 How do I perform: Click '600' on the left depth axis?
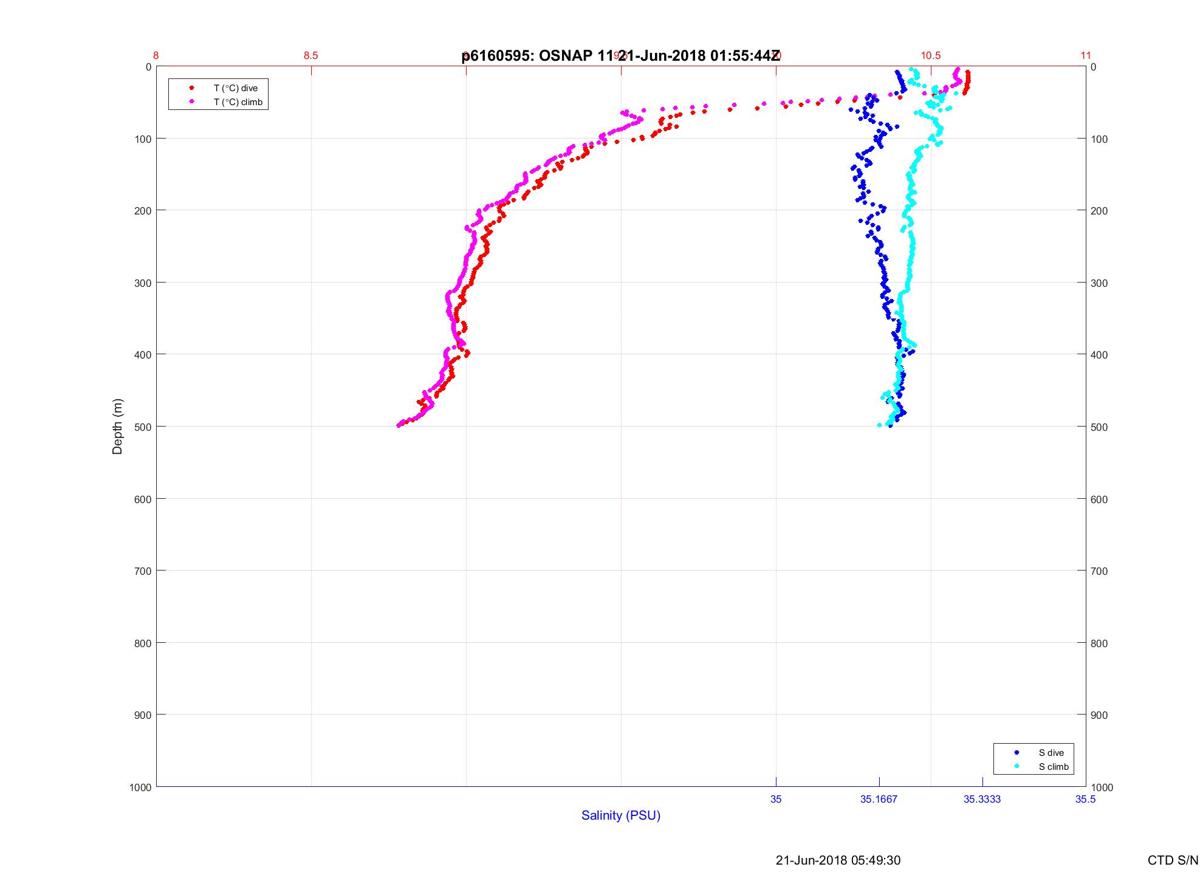(143, 499)
